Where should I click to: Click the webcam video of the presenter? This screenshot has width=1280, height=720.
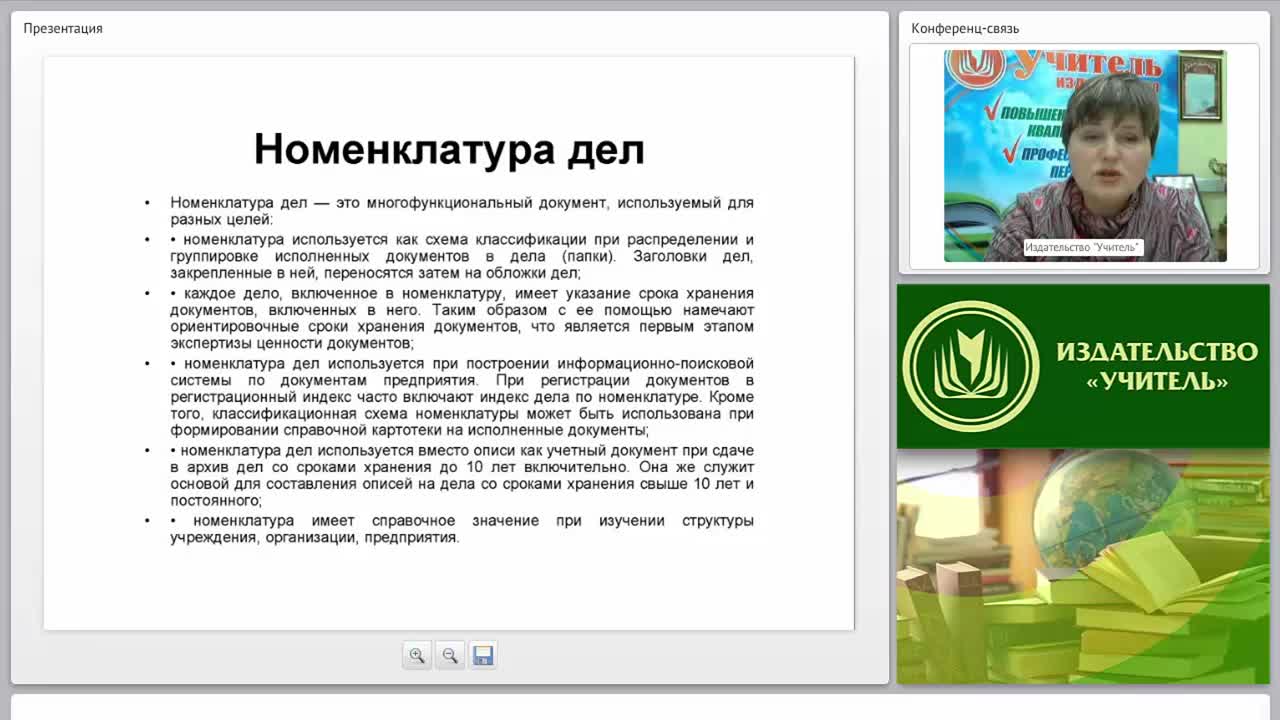[1085, 156]
